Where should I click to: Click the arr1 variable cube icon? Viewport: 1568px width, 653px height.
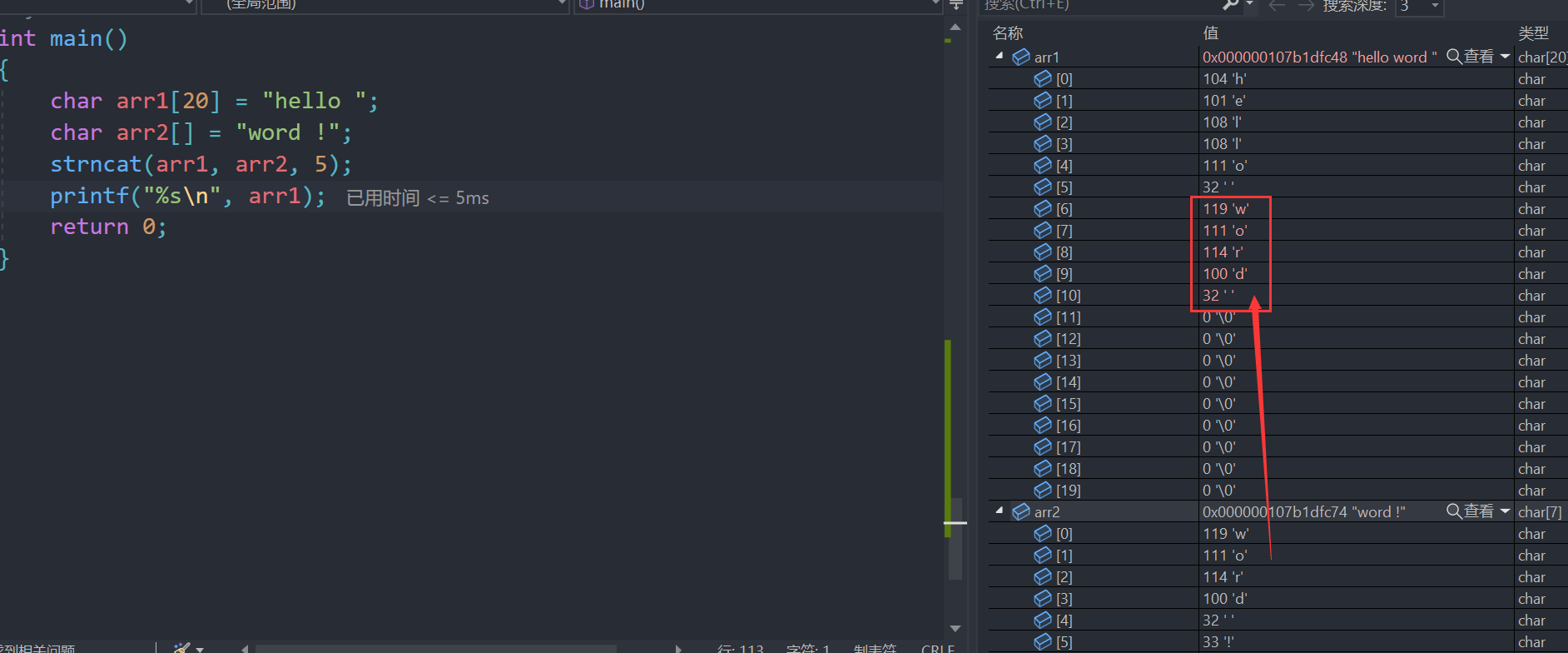pos(1021,57)
